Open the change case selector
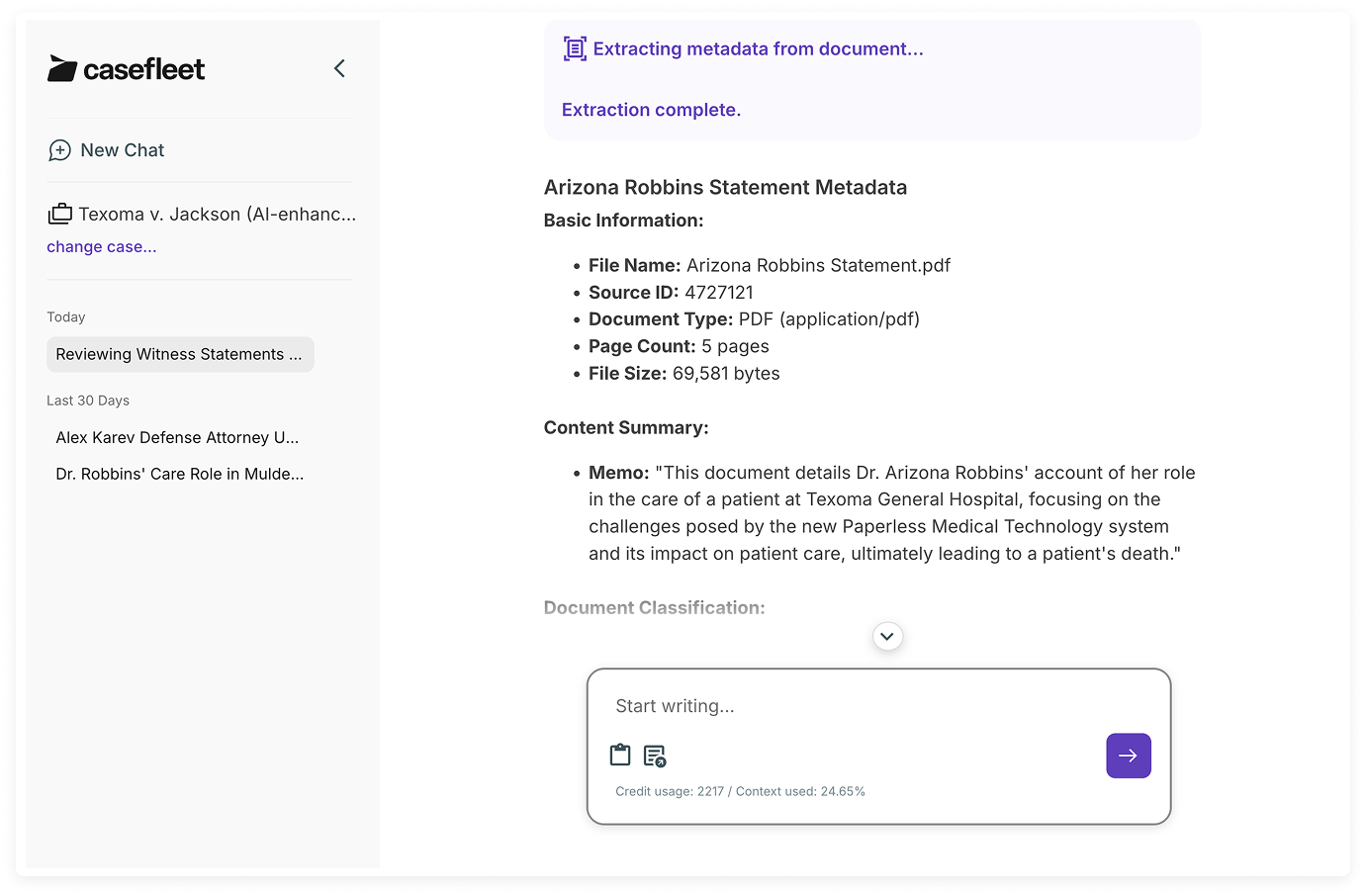The width and height of the screenshot is (1366, 896). click(101, 246)
